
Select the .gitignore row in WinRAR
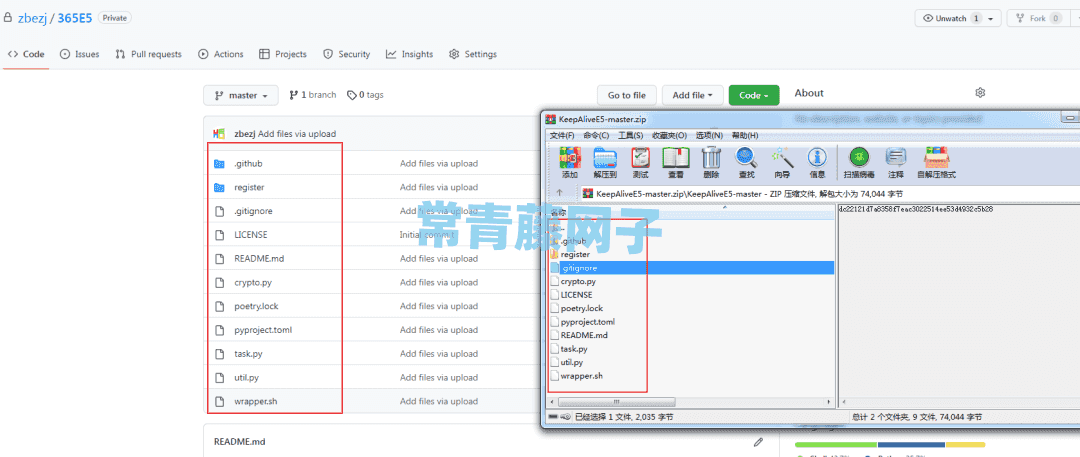tap(691, 268)
